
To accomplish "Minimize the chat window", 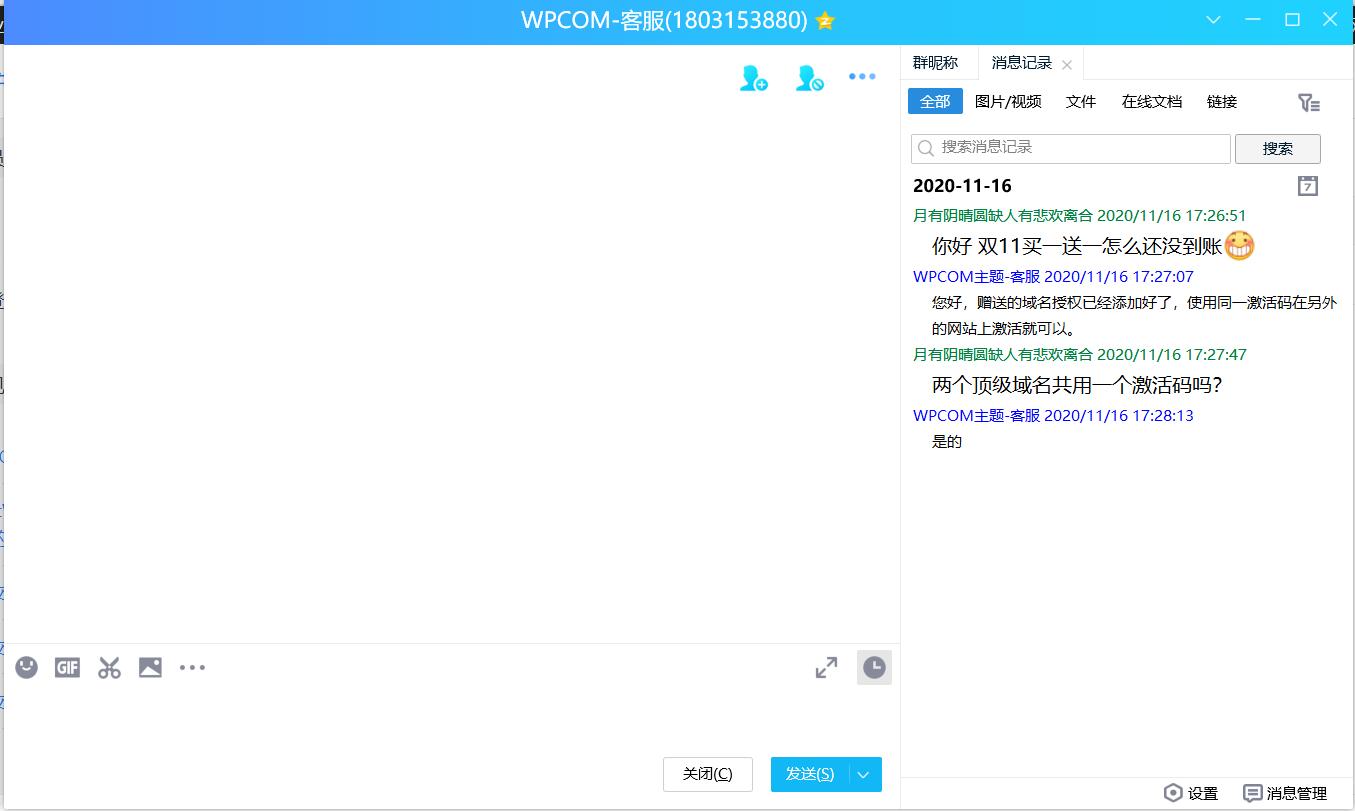I will tap(1254, 20).
